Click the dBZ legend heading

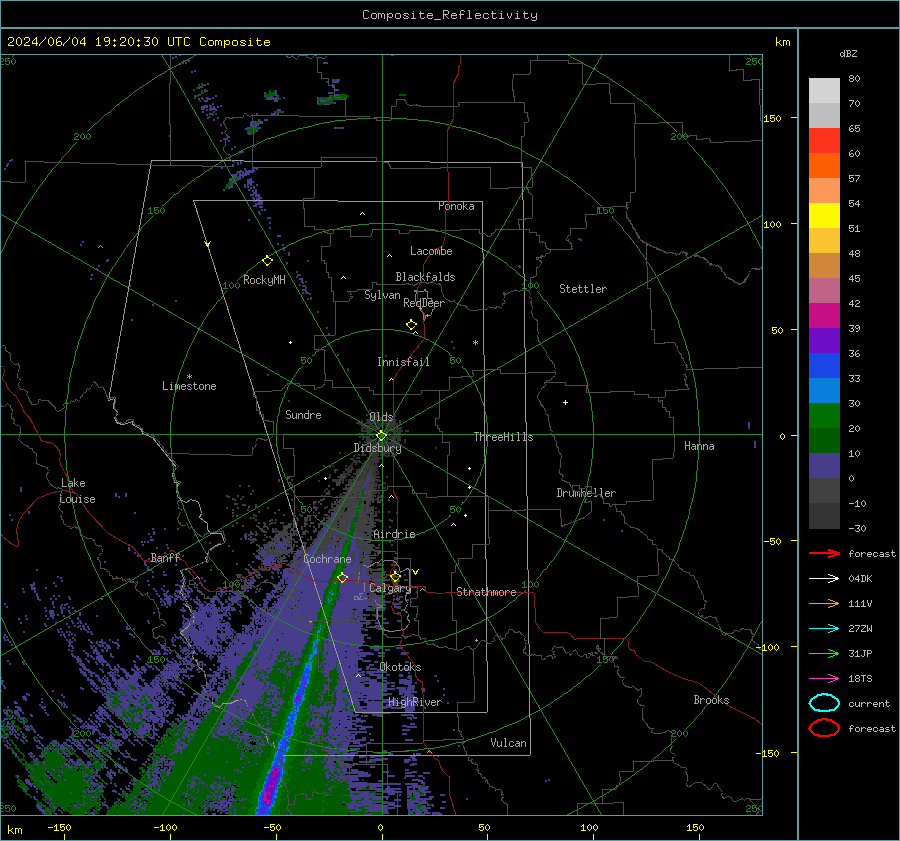[848, 53]
